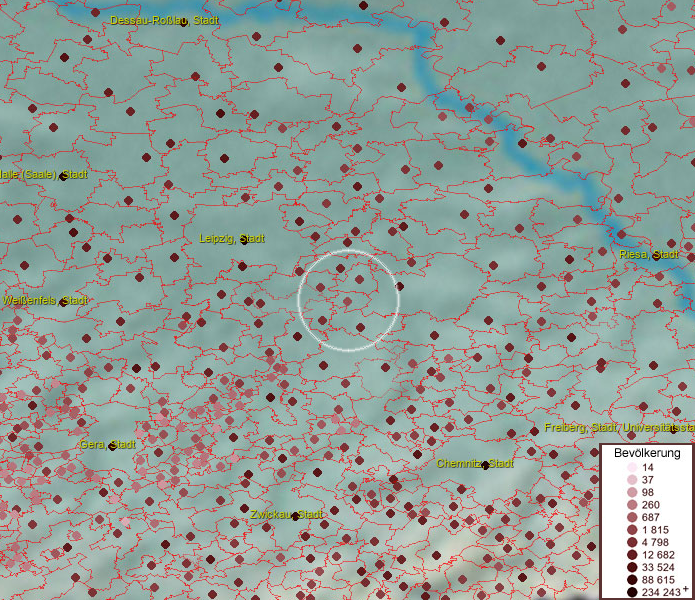
Task: Click the legend swatch for value 37
Action: pos(633,479)
